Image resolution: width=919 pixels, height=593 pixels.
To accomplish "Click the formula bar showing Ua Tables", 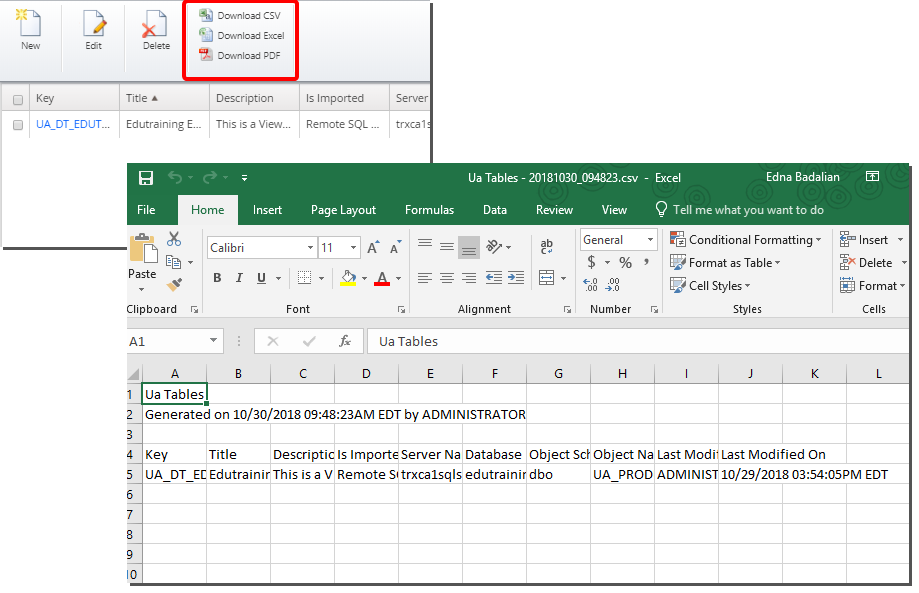I will tap(638, 341).
